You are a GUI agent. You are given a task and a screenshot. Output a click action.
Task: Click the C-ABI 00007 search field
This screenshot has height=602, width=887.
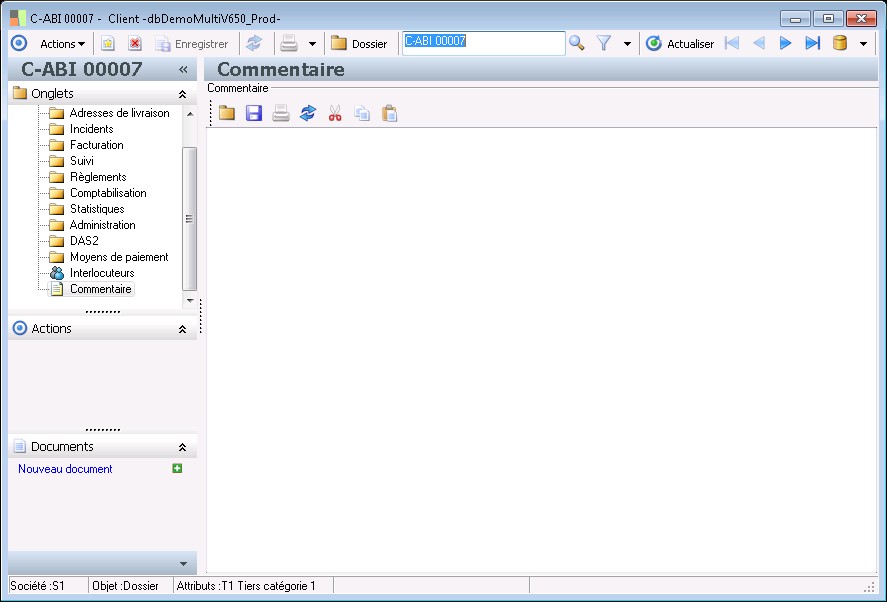point(484,43)
